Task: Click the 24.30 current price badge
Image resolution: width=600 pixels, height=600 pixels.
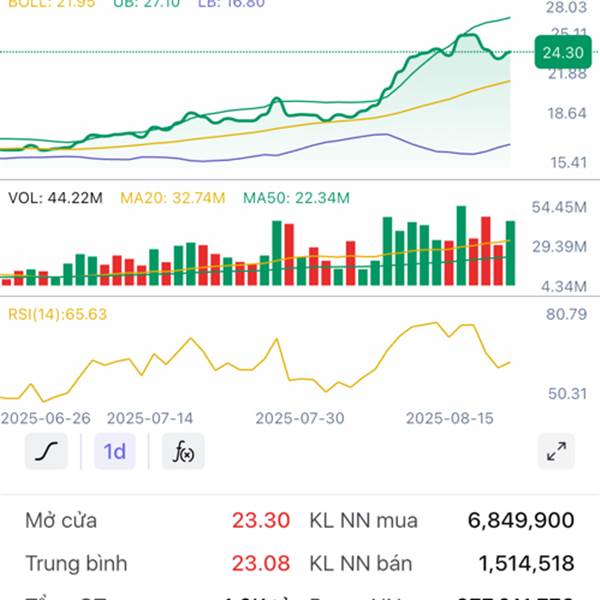Action: (563, 52)
